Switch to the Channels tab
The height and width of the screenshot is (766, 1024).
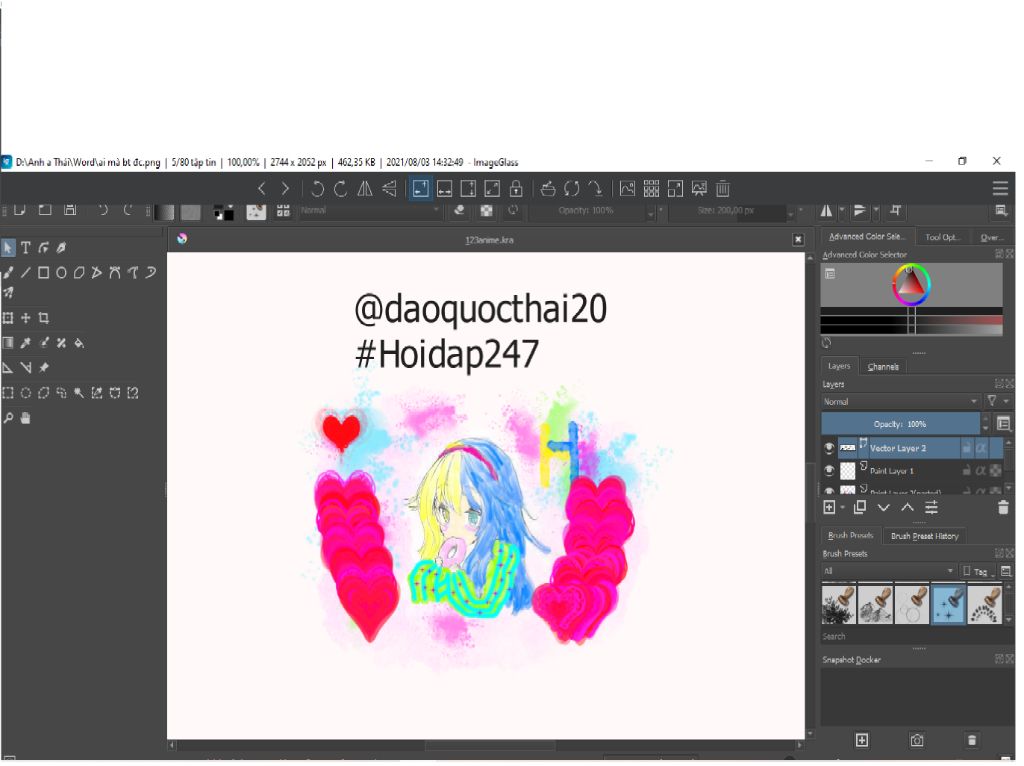884,368
